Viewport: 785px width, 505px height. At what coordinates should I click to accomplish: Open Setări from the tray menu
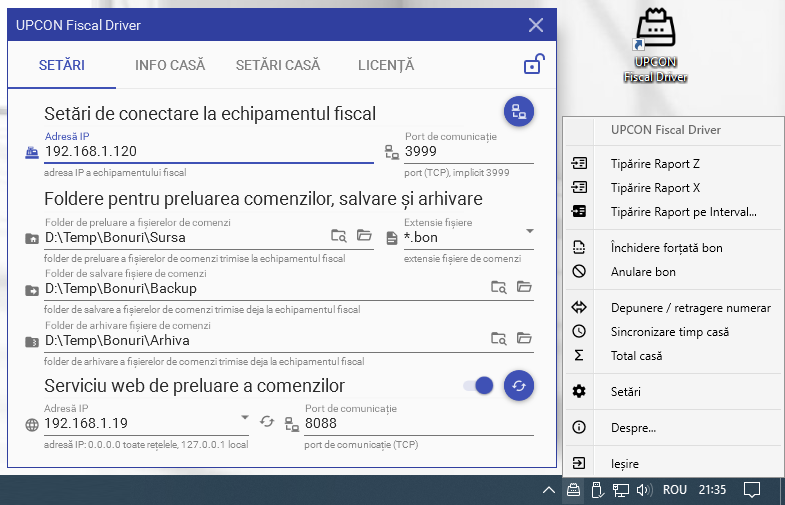pos(674,392)
